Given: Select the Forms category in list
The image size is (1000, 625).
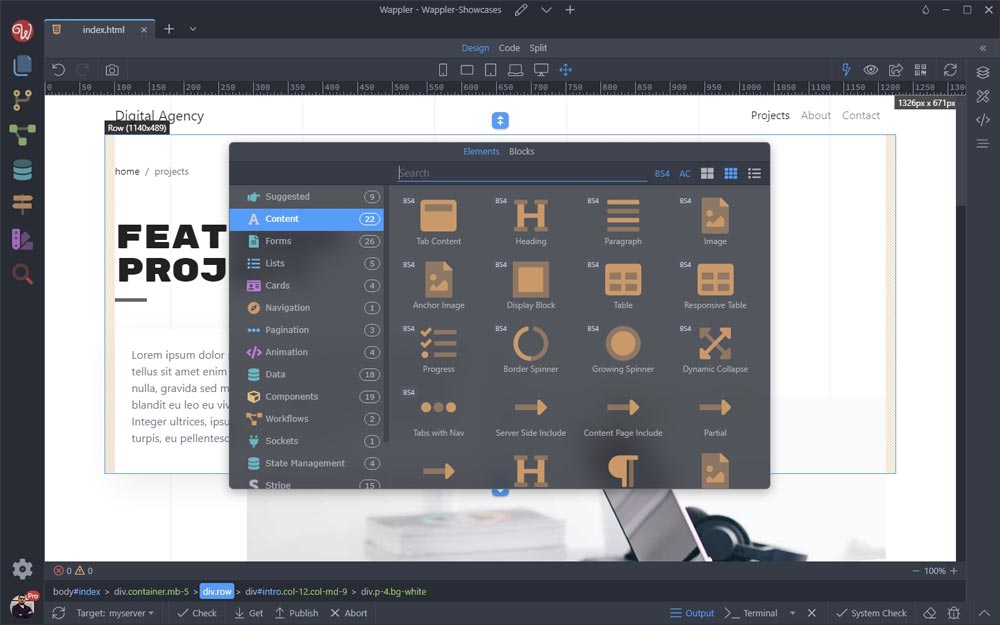Looking at the screenshot, I should 278,241.
